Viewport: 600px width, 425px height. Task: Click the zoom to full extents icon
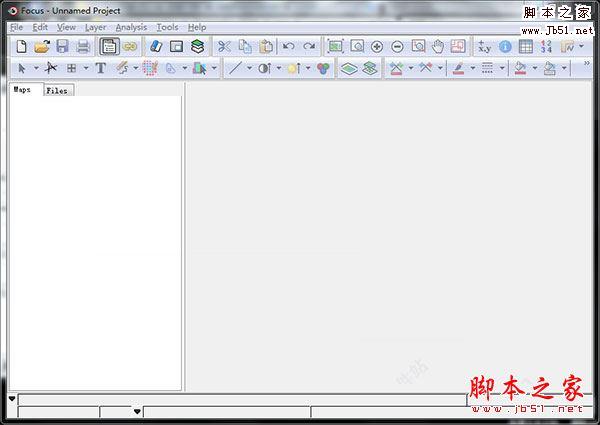pos(336,46)
